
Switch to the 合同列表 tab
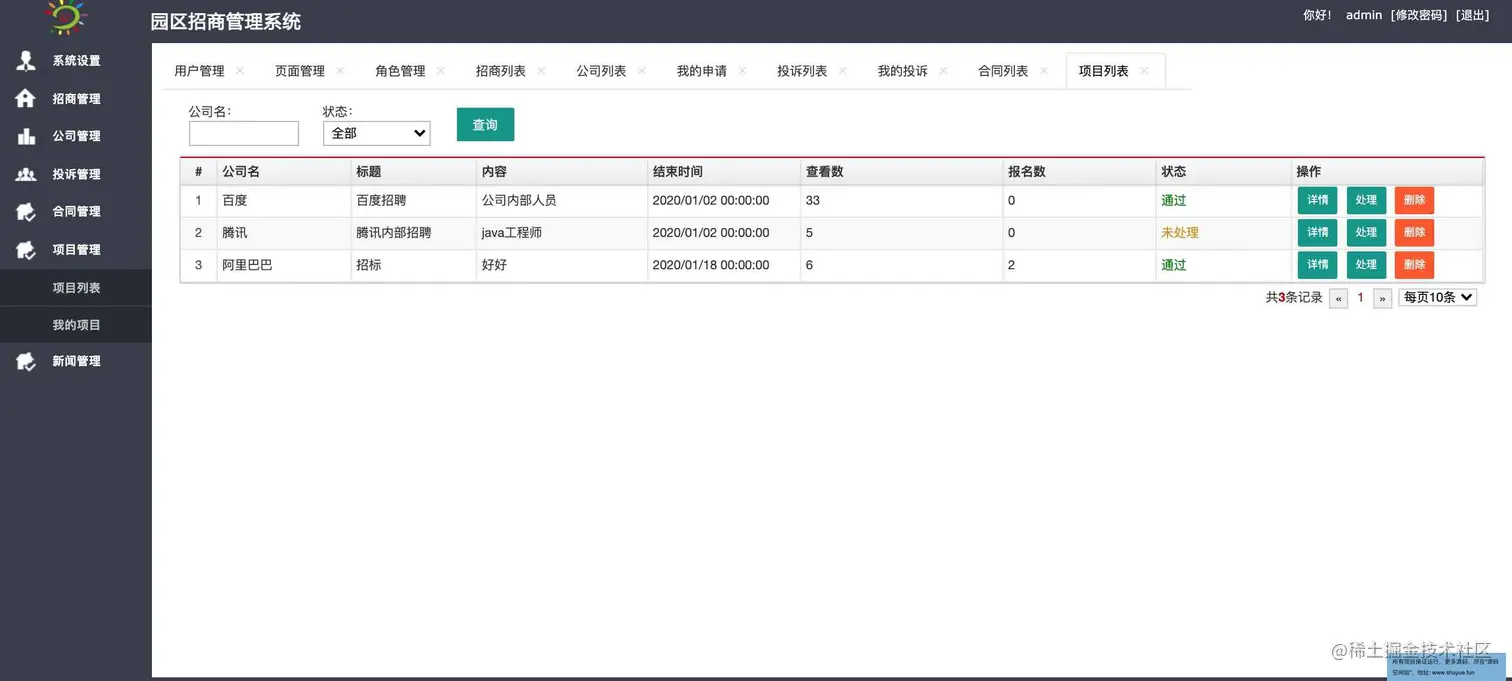[1003, 71]
